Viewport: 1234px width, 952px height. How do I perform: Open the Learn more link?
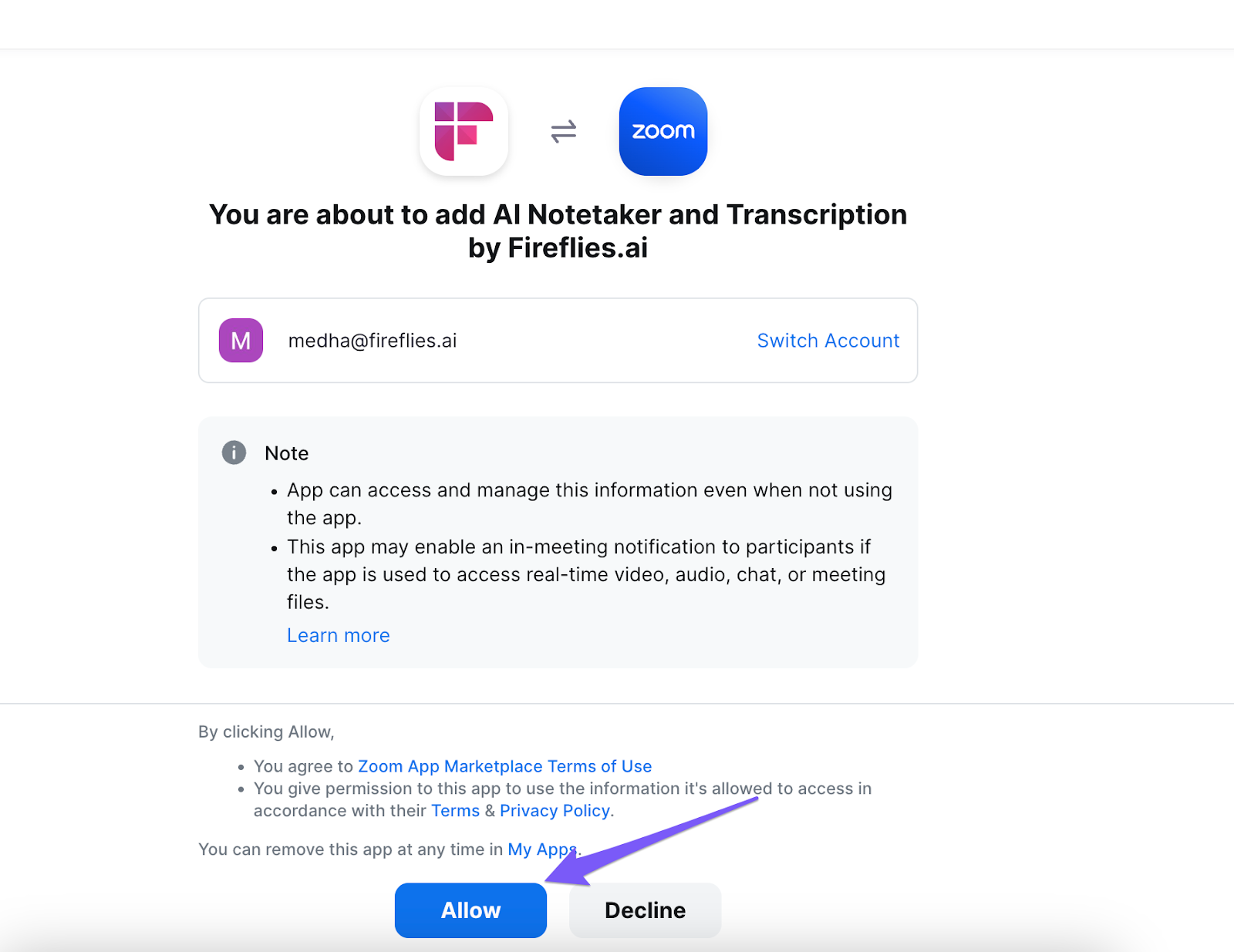coord(339,635)
